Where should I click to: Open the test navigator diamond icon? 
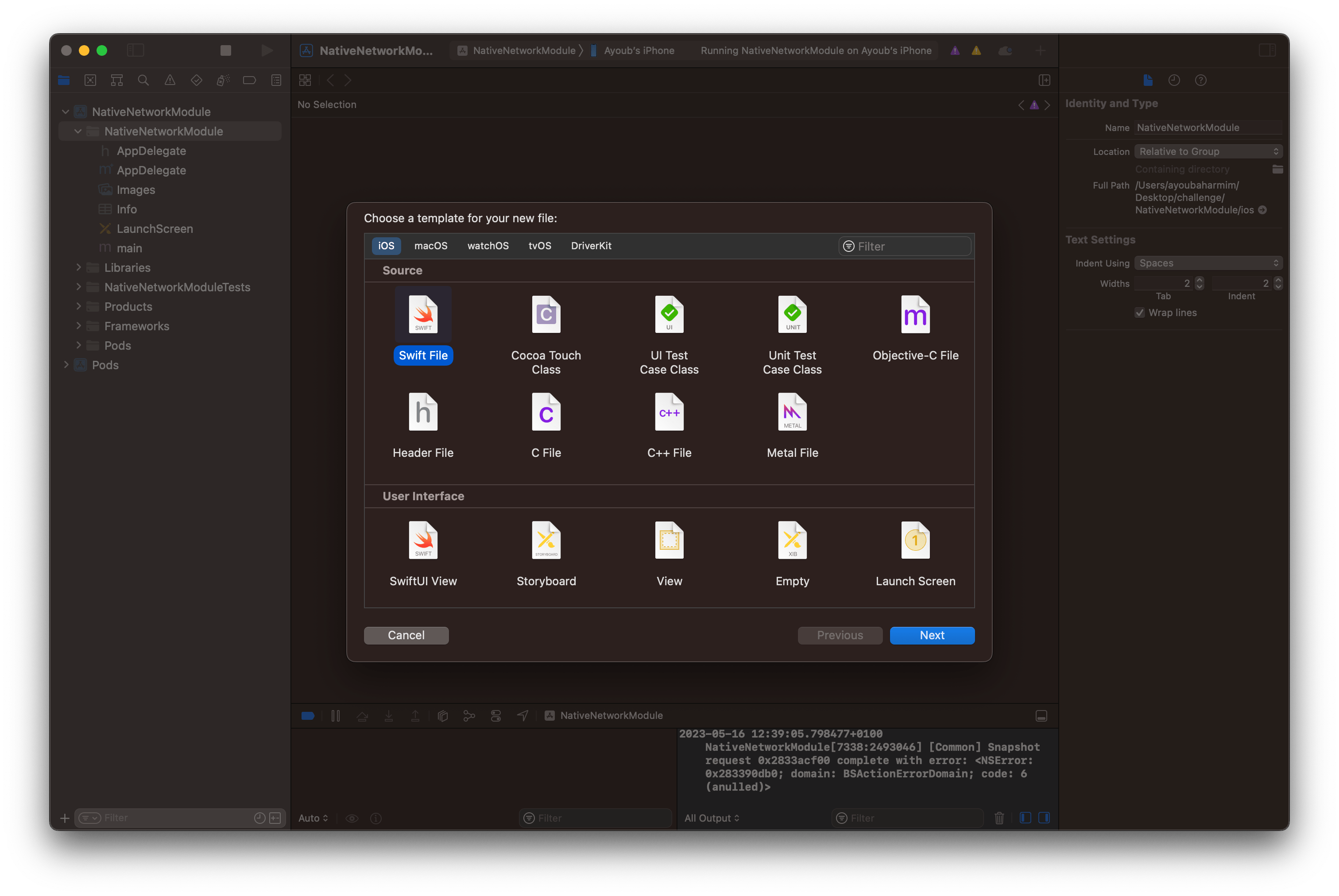[197, 81]
